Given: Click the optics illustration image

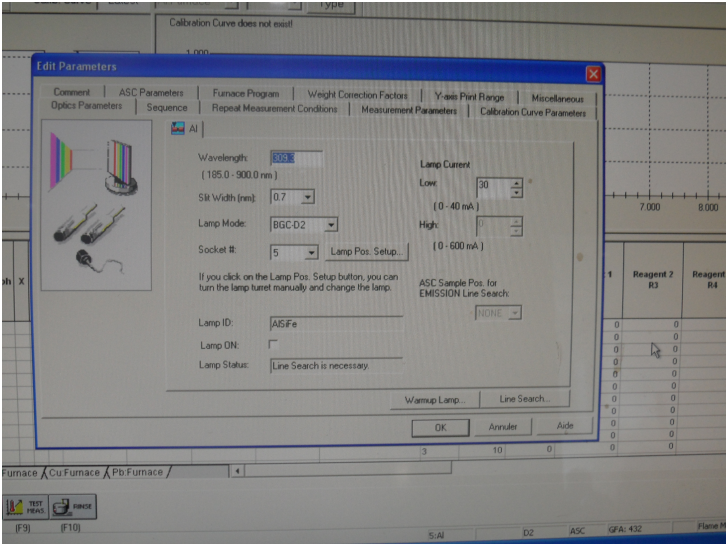Looking at the screenshot, I should coord(96,205).
